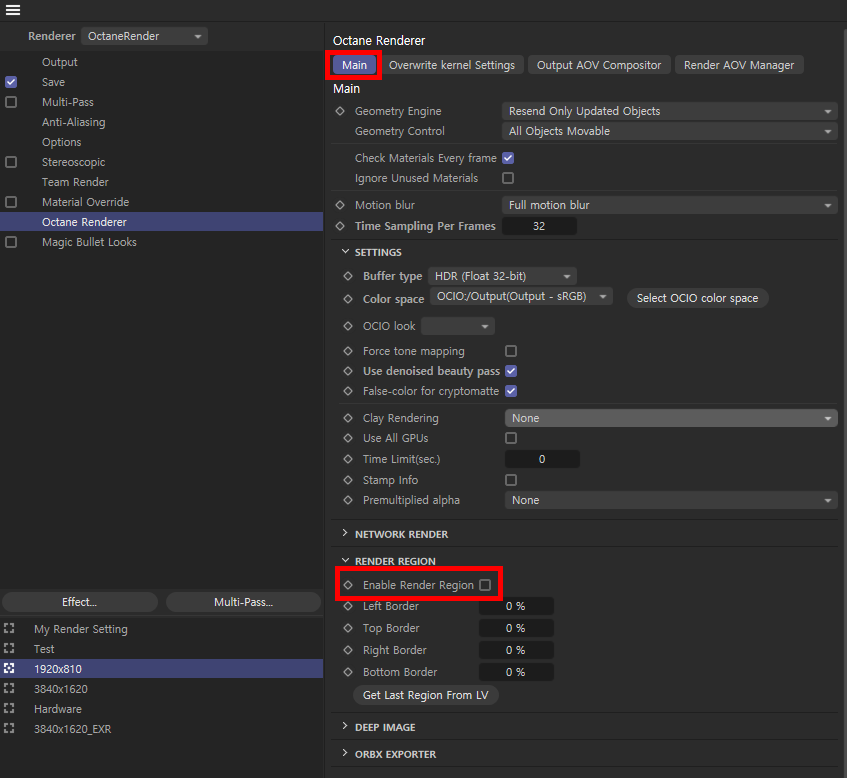Click the My Render Setting preset icon
The width and height of the screenshot is (847, 778).
point(9,628)
